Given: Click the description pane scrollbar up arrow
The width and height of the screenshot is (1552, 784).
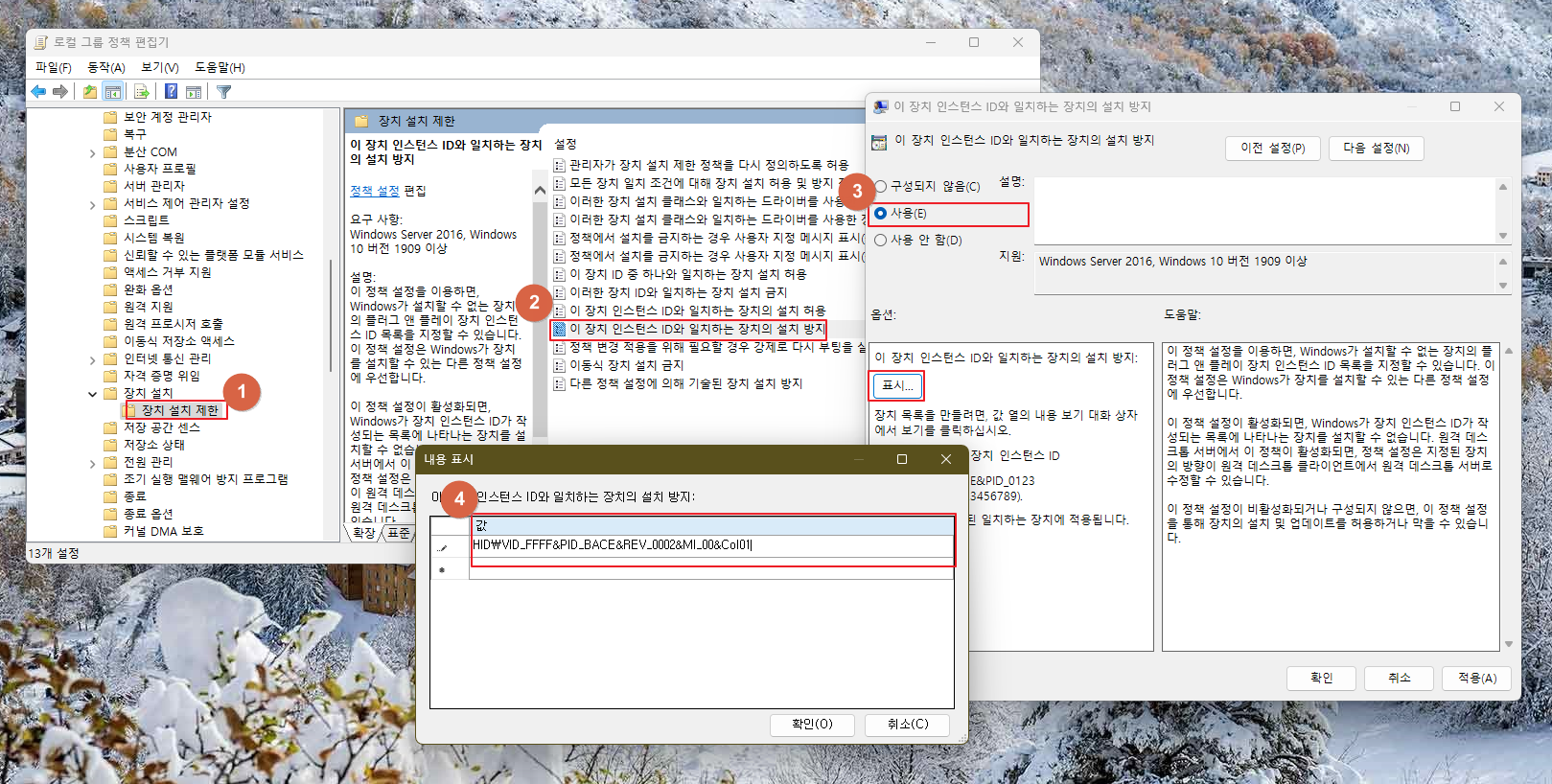Looking at the screenshot, I should 540,190.
